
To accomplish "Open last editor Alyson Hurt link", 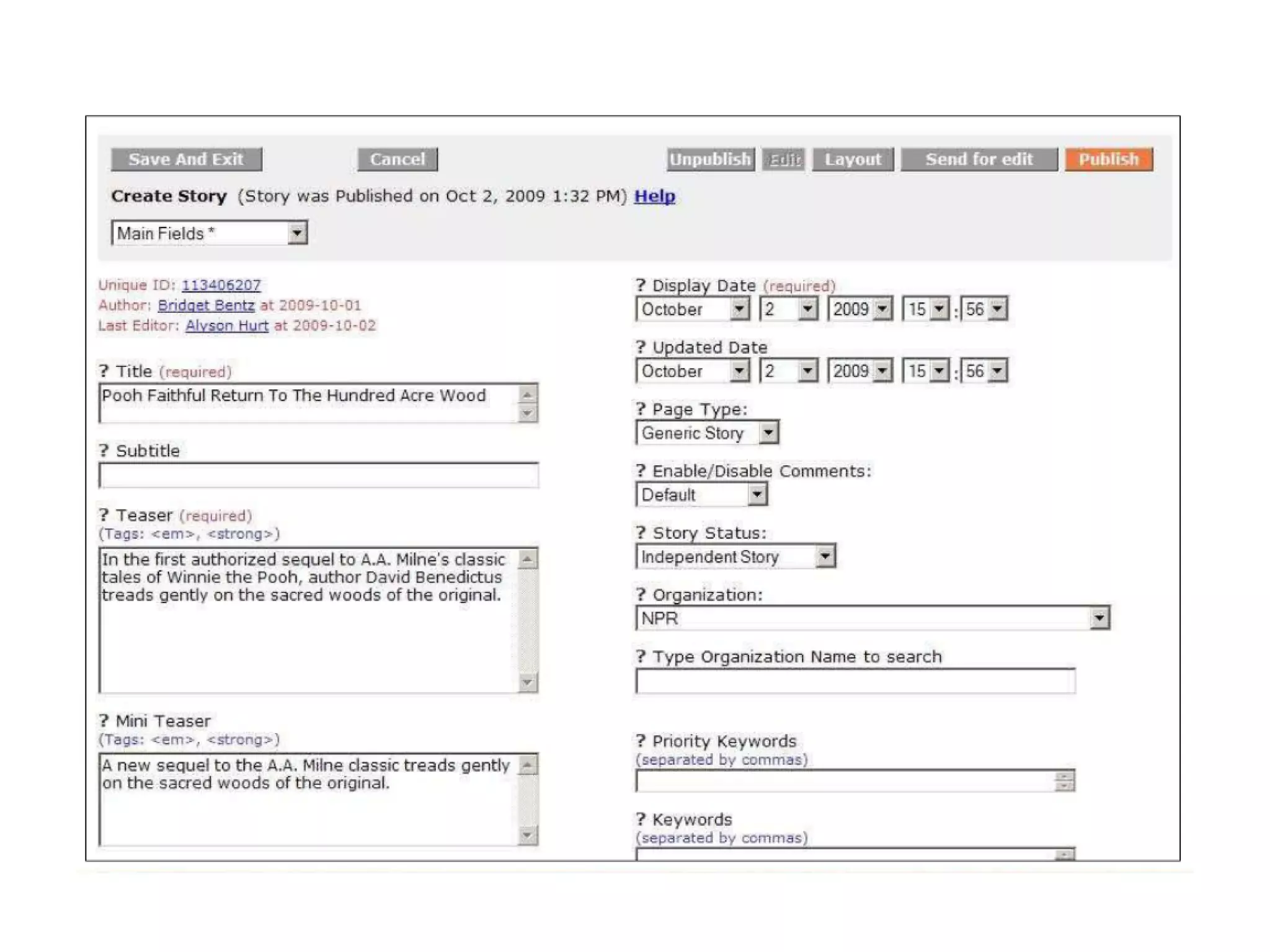I will tap(226, 325).
